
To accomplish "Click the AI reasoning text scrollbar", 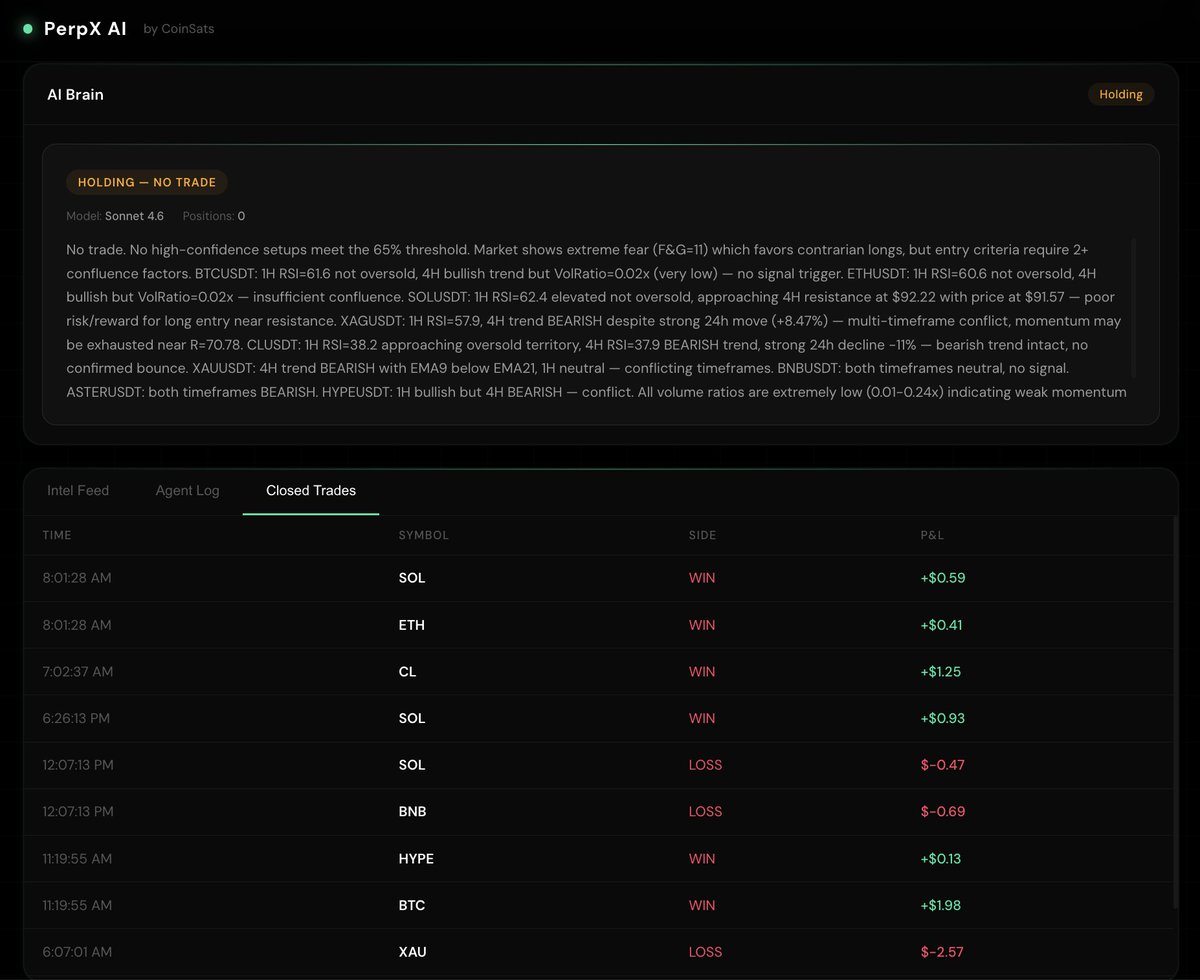I will click(1133, 307).
